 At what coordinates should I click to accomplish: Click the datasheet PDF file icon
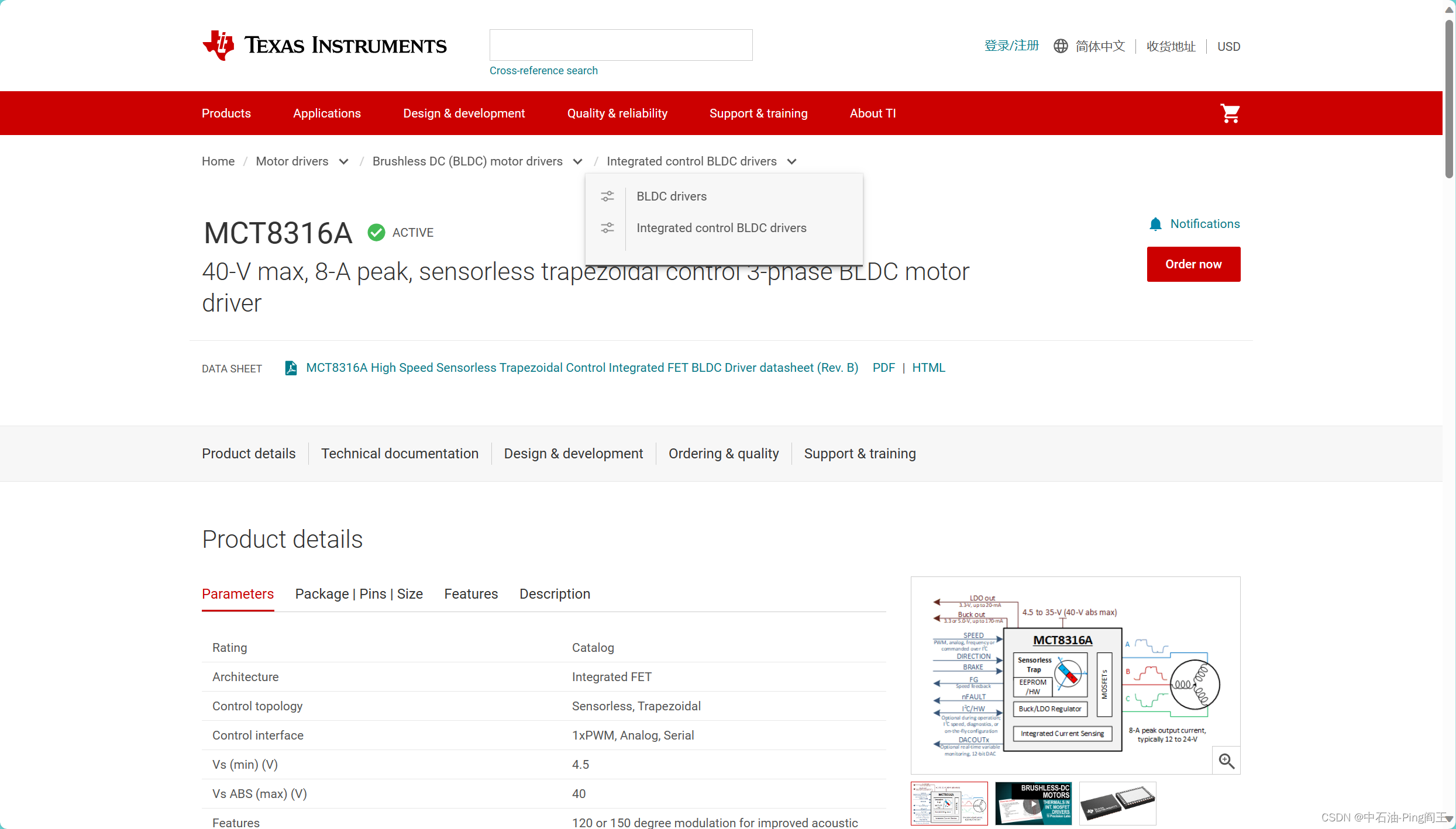coord(291,368)
